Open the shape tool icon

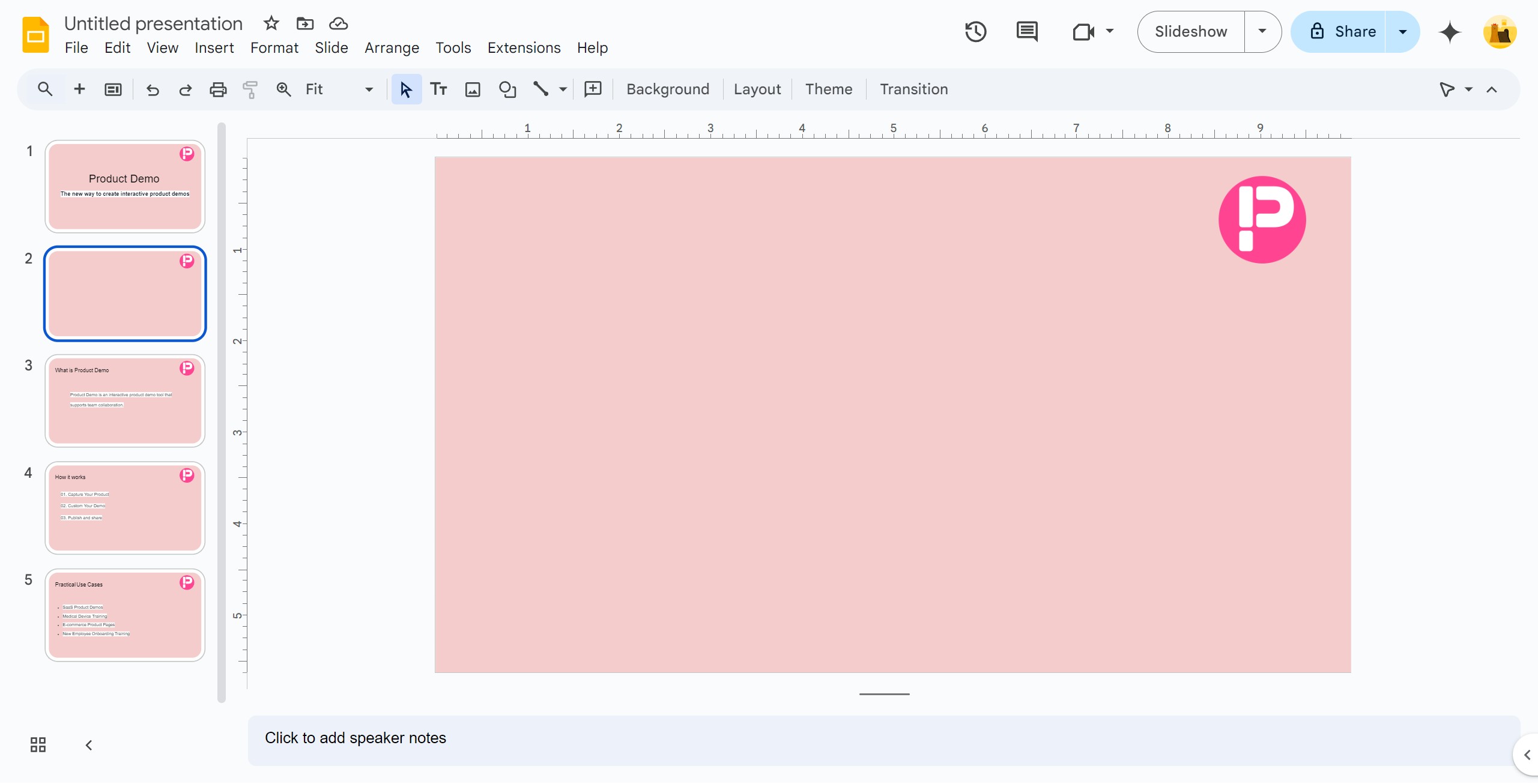tap(507, 89)
